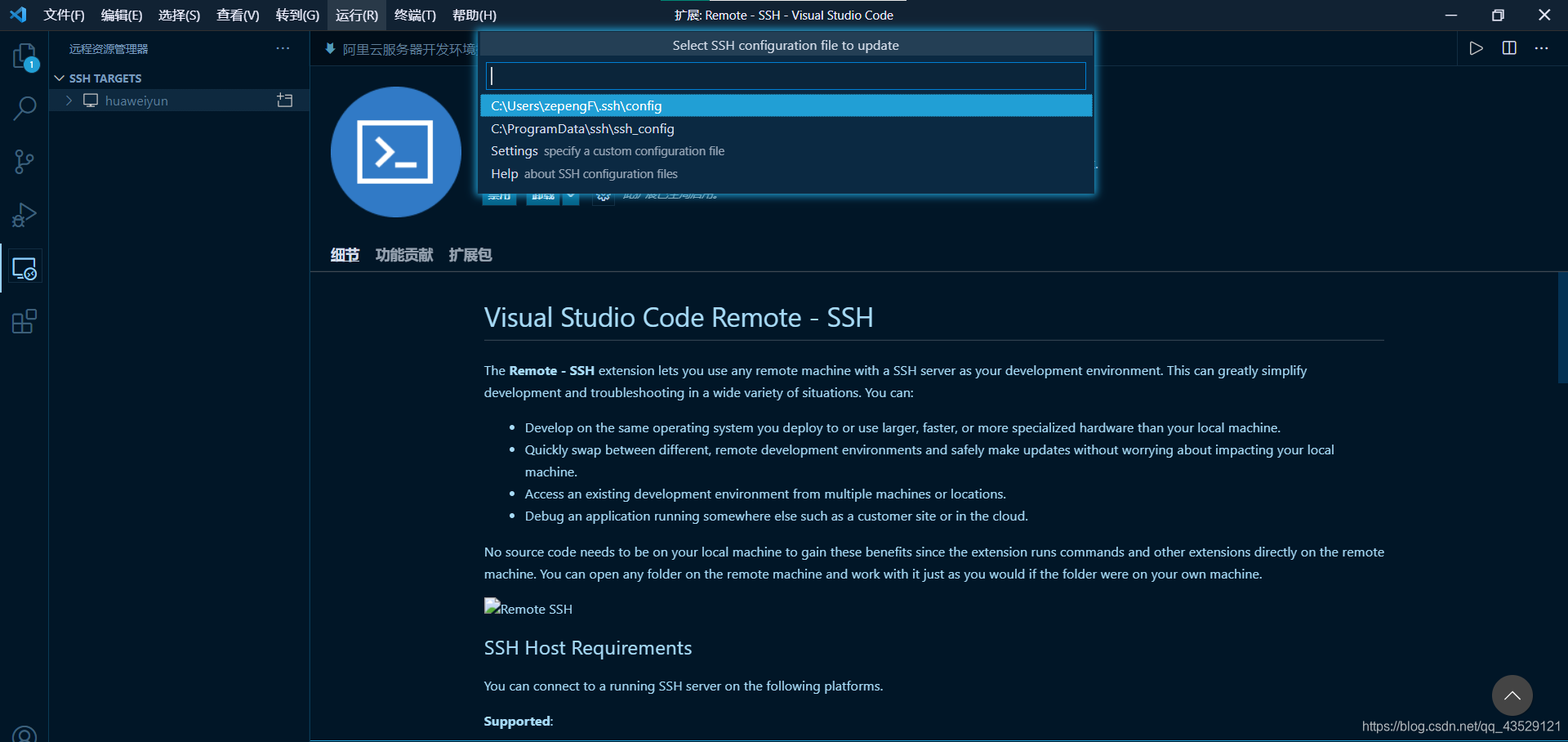Expand the huaweiyun host entry
Image resolution: width=1568 pixels, height=742 pixels.
pos(69,101)
